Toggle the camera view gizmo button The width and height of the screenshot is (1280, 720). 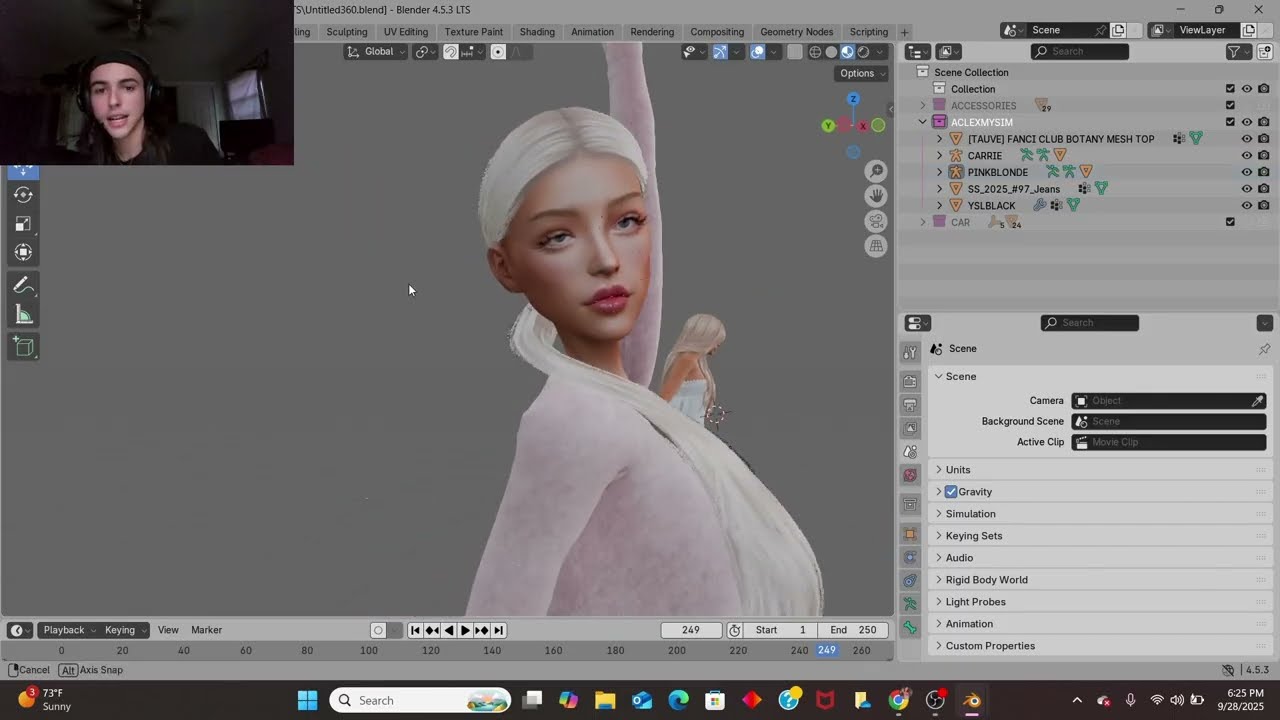click(876, 221)
